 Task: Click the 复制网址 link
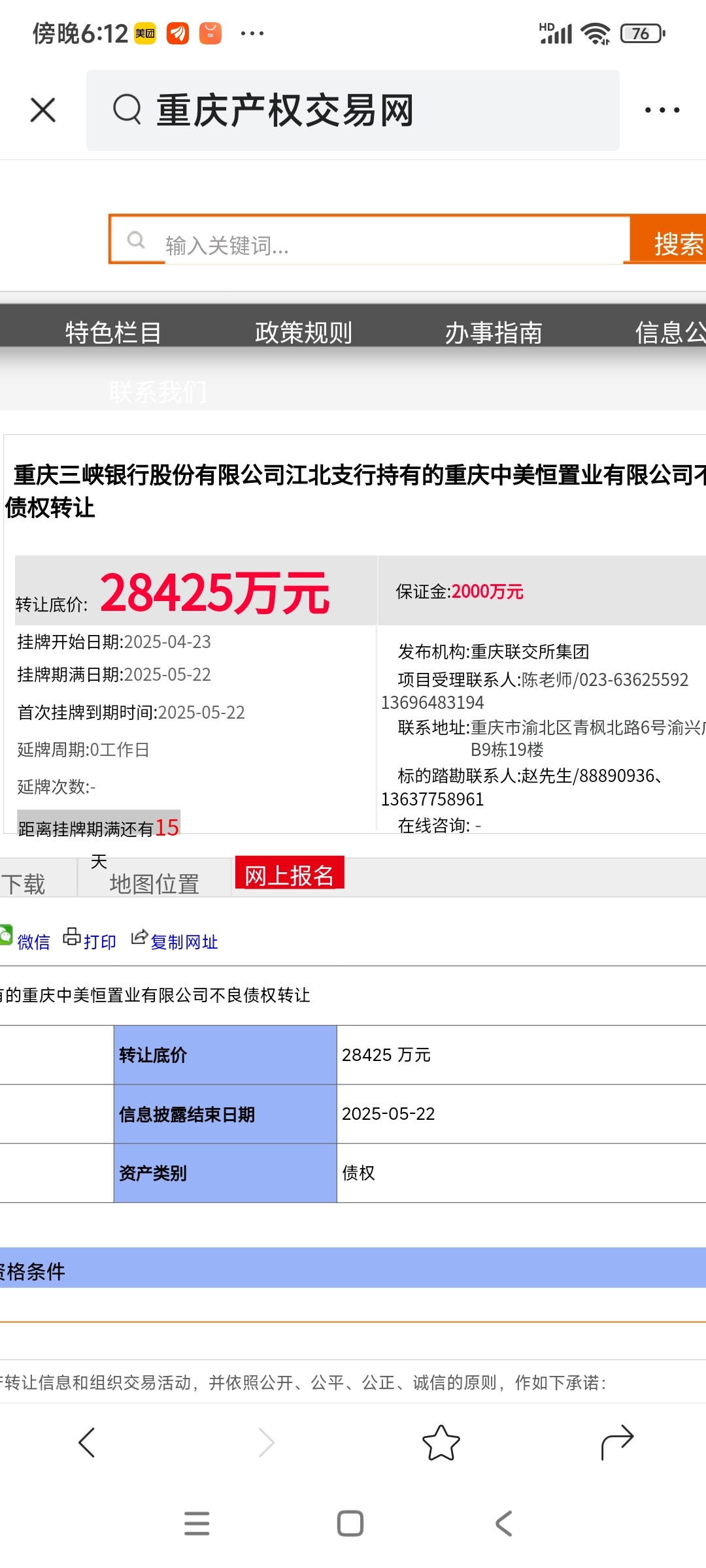[184, 941]
